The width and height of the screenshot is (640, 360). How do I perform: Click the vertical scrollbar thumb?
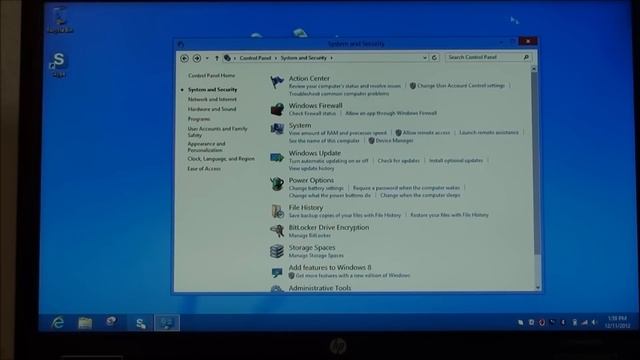[x=536, y=163]
